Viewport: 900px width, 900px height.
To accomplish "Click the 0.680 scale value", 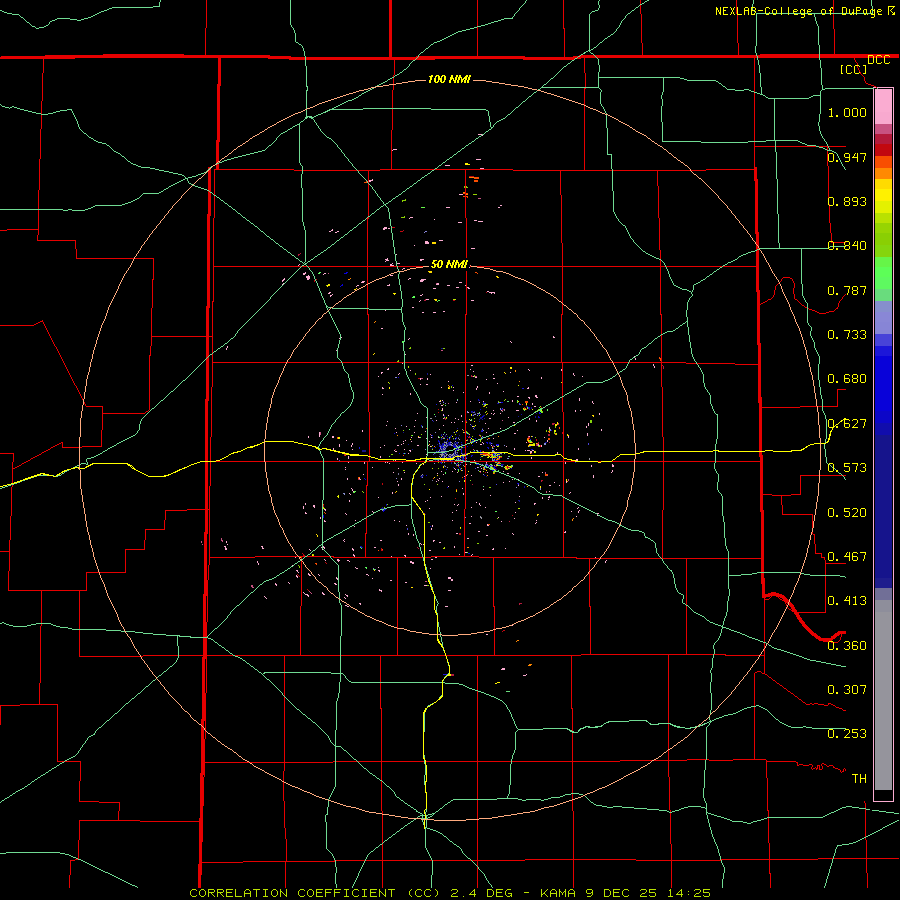I will click(847, 379).
